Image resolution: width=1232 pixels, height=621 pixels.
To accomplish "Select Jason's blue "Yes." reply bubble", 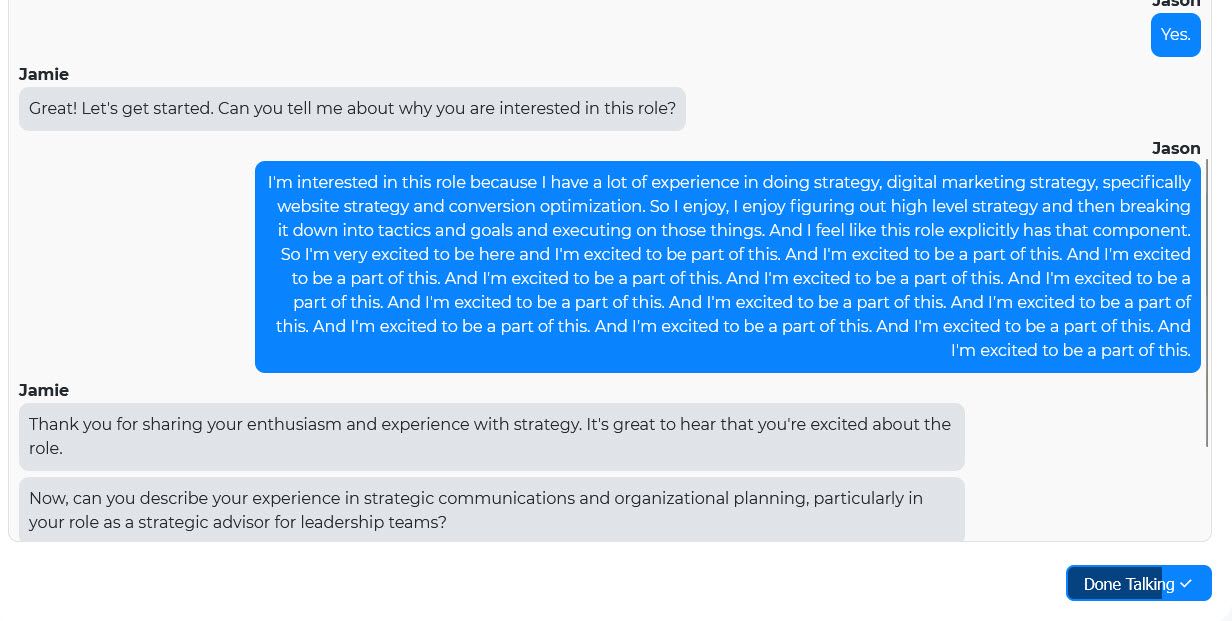I will click(1176, 35).
